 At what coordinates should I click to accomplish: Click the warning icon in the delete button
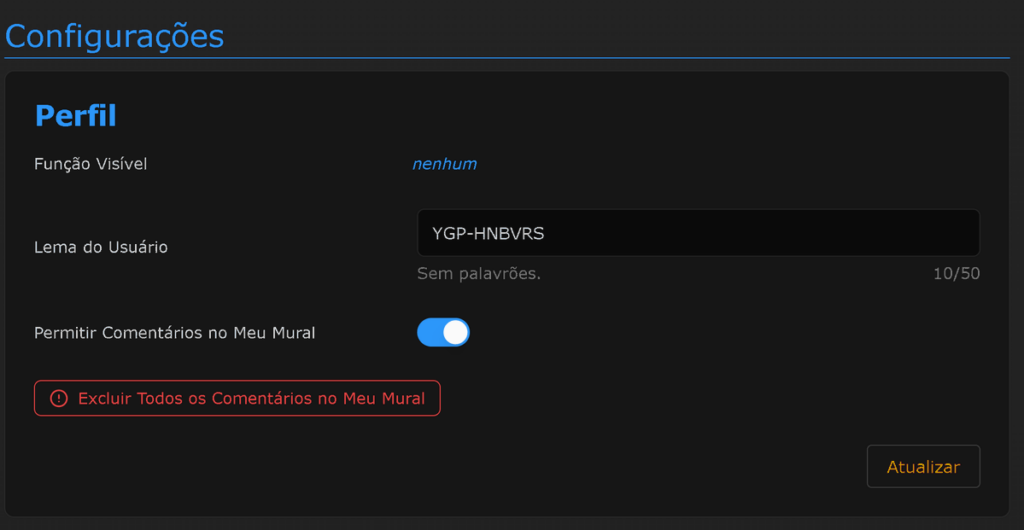59,398
